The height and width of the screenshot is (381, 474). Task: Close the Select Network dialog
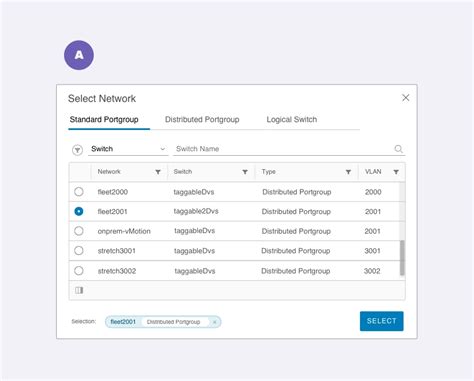406,98
